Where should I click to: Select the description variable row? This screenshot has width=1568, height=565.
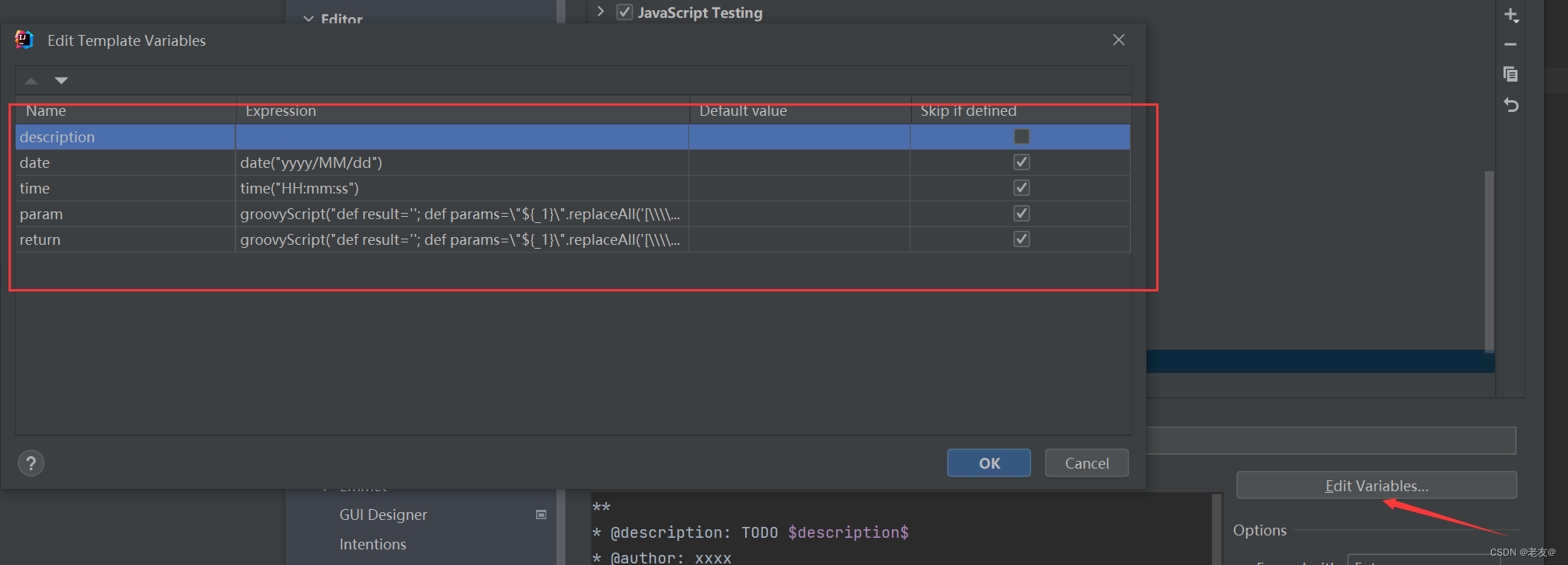click(573, 137)
